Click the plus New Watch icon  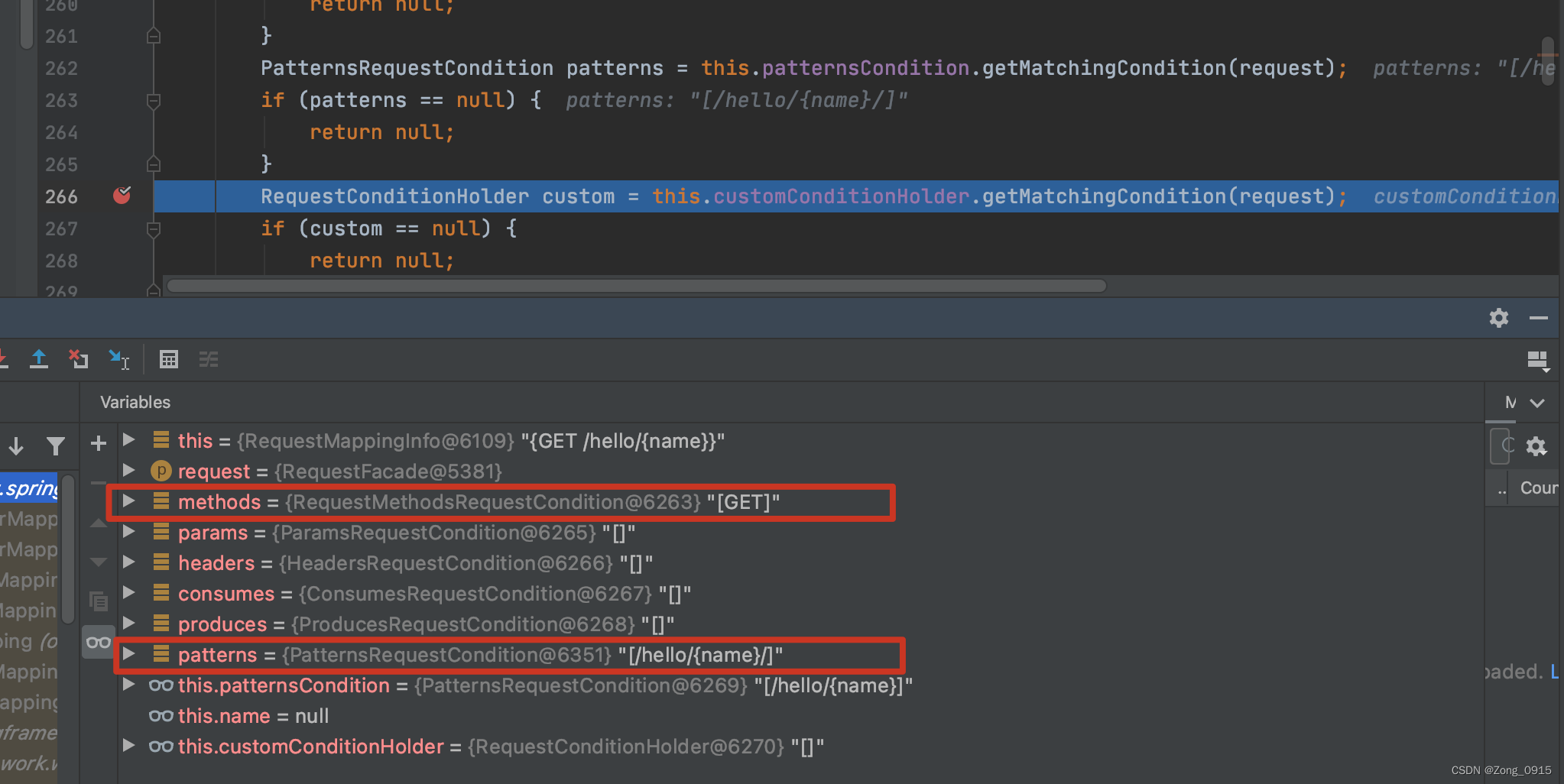[99, 443]
